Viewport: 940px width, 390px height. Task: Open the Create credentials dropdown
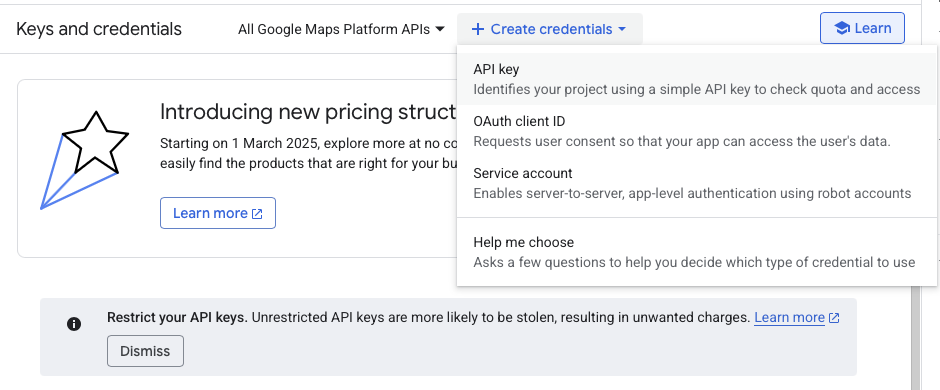click(x=549, y=29)
